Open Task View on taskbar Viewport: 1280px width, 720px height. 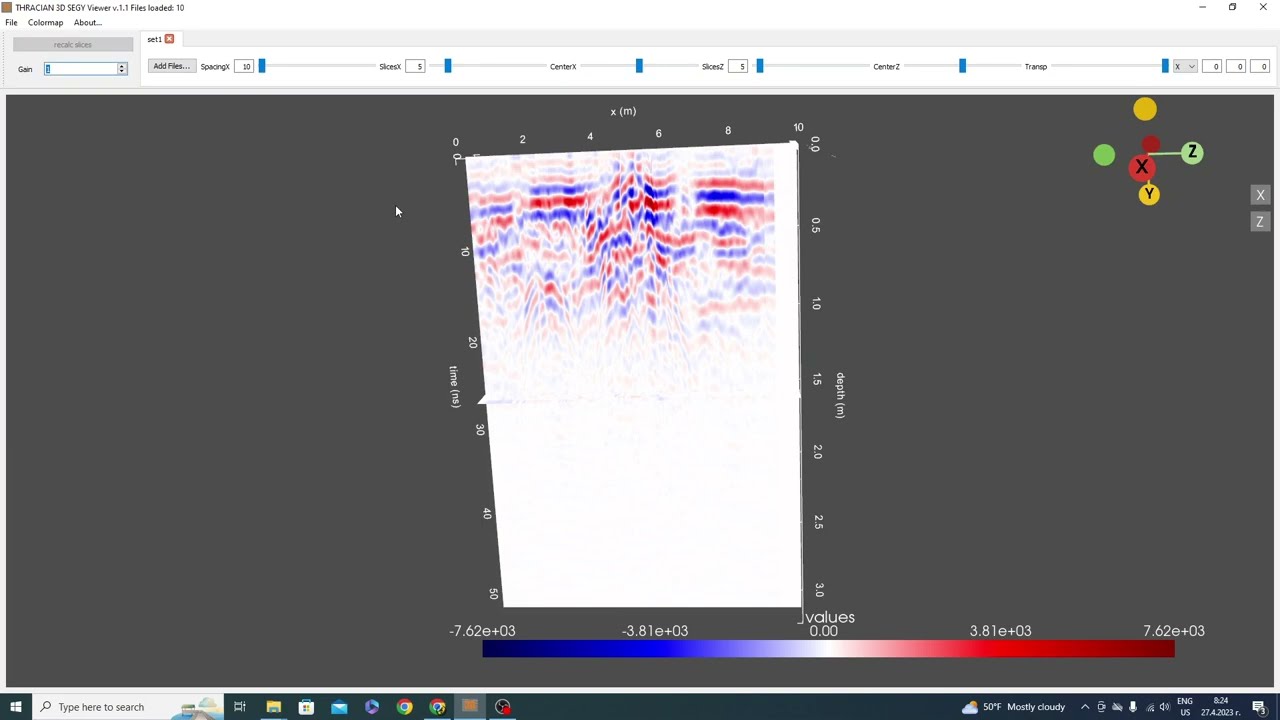(x=240, y=707)
